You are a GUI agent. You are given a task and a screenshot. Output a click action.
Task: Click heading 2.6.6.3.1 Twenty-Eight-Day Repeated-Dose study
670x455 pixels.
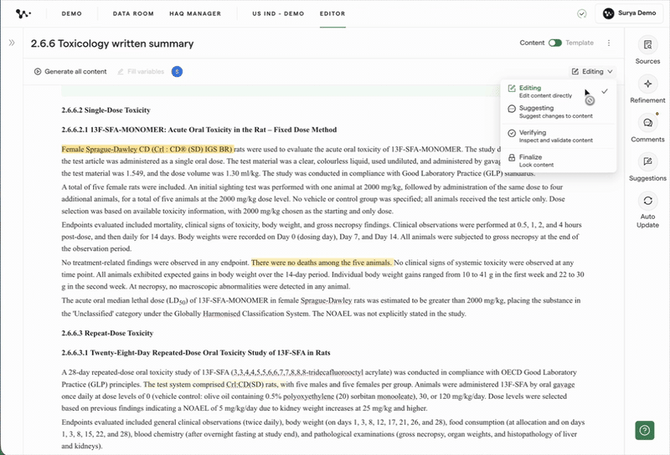coord(196,352)
